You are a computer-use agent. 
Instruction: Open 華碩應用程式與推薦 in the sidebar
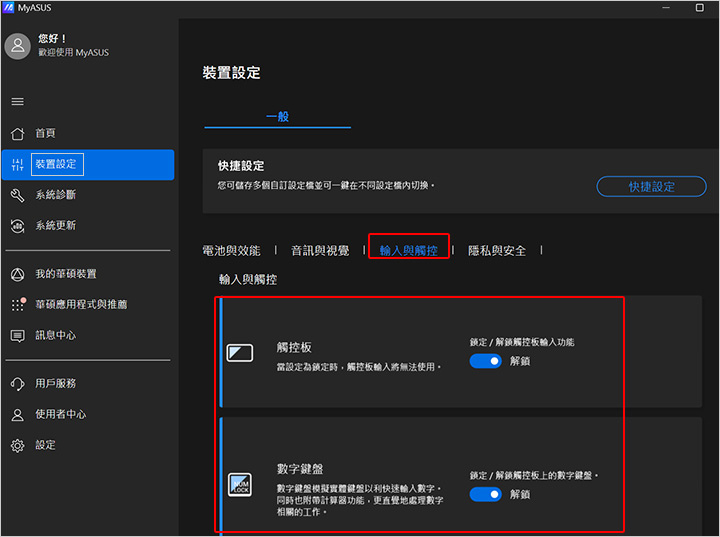coord(88,305)
